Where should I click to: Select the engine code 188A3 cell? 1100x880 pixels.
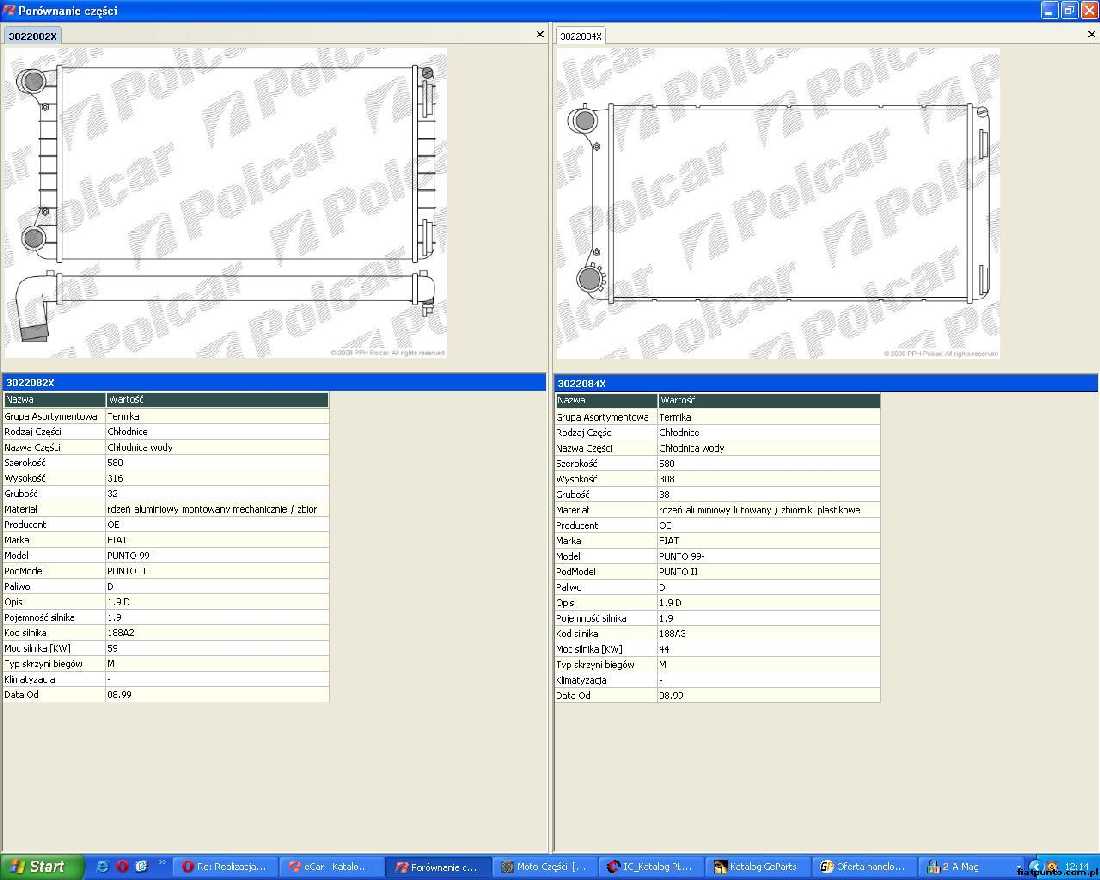(769, 633)
